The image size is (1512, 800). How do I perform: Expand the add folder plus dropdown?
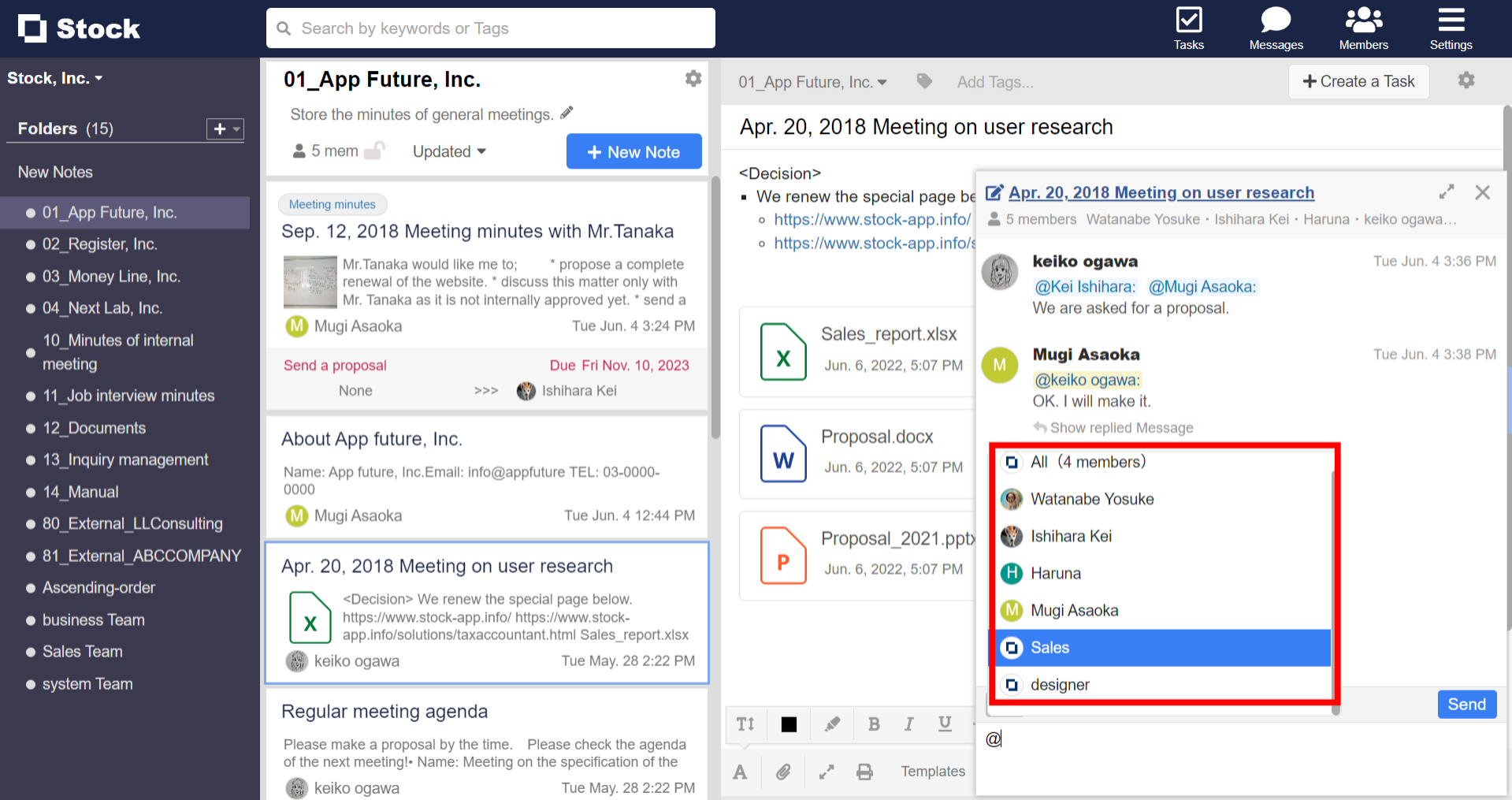[x=225, y=128]
